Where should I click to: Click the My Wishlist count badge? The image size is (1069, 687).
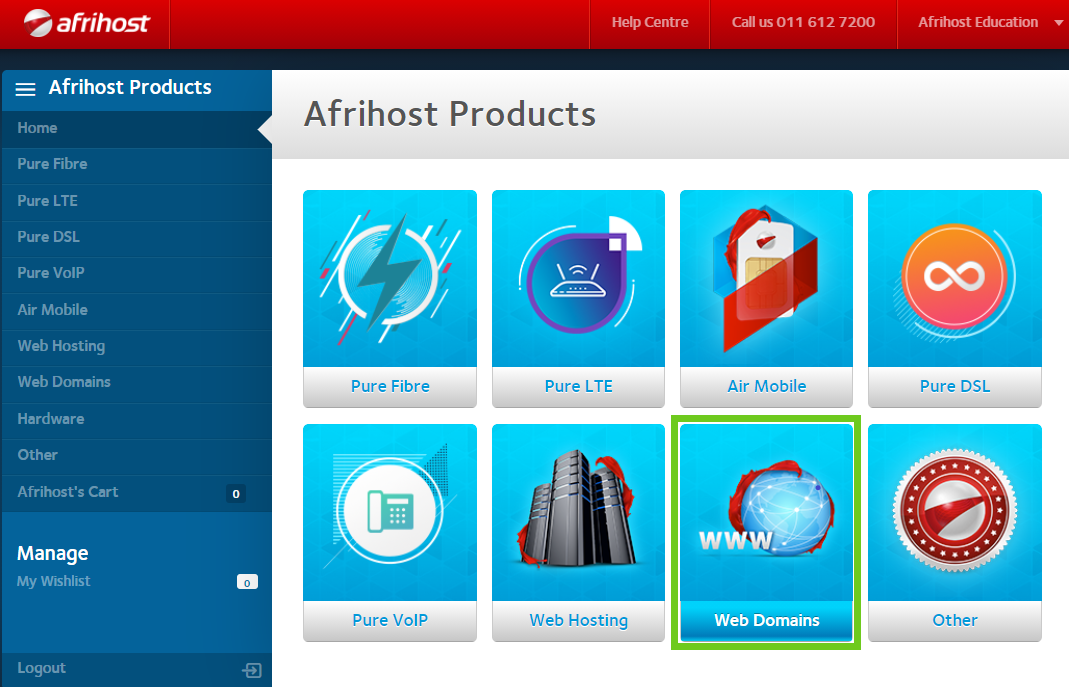point(247,582)
